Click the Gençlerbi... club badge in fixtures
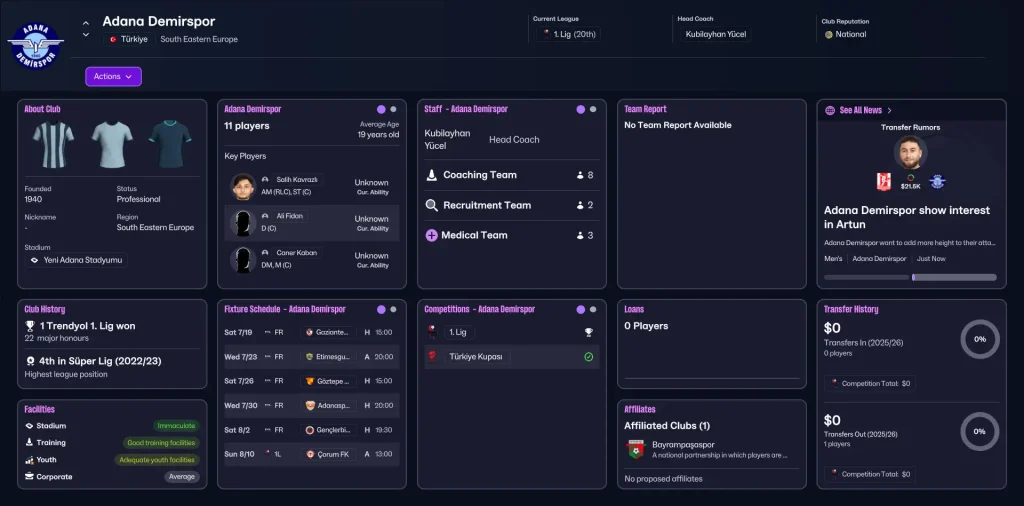This screenshot has height=506, width=1024. click(x=310, y=430)
